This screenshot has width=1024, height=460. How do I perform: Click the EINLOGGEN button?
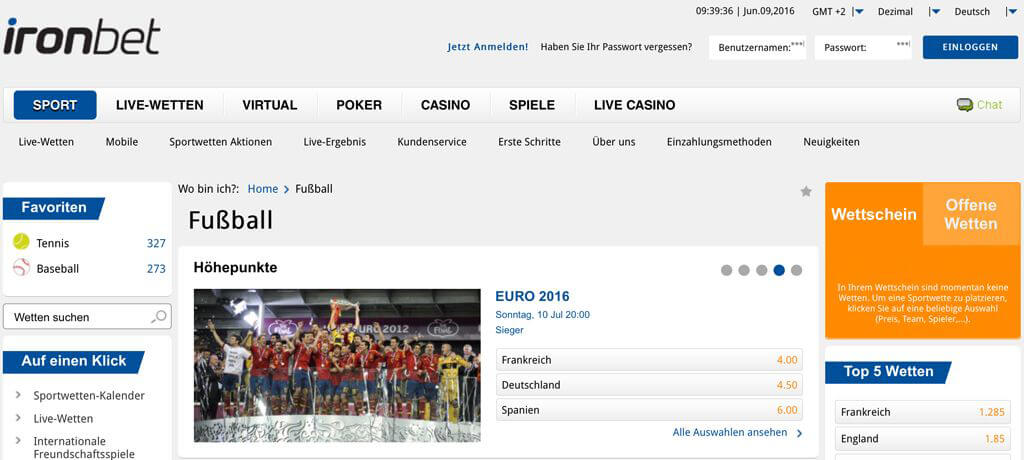pos(970,47)
